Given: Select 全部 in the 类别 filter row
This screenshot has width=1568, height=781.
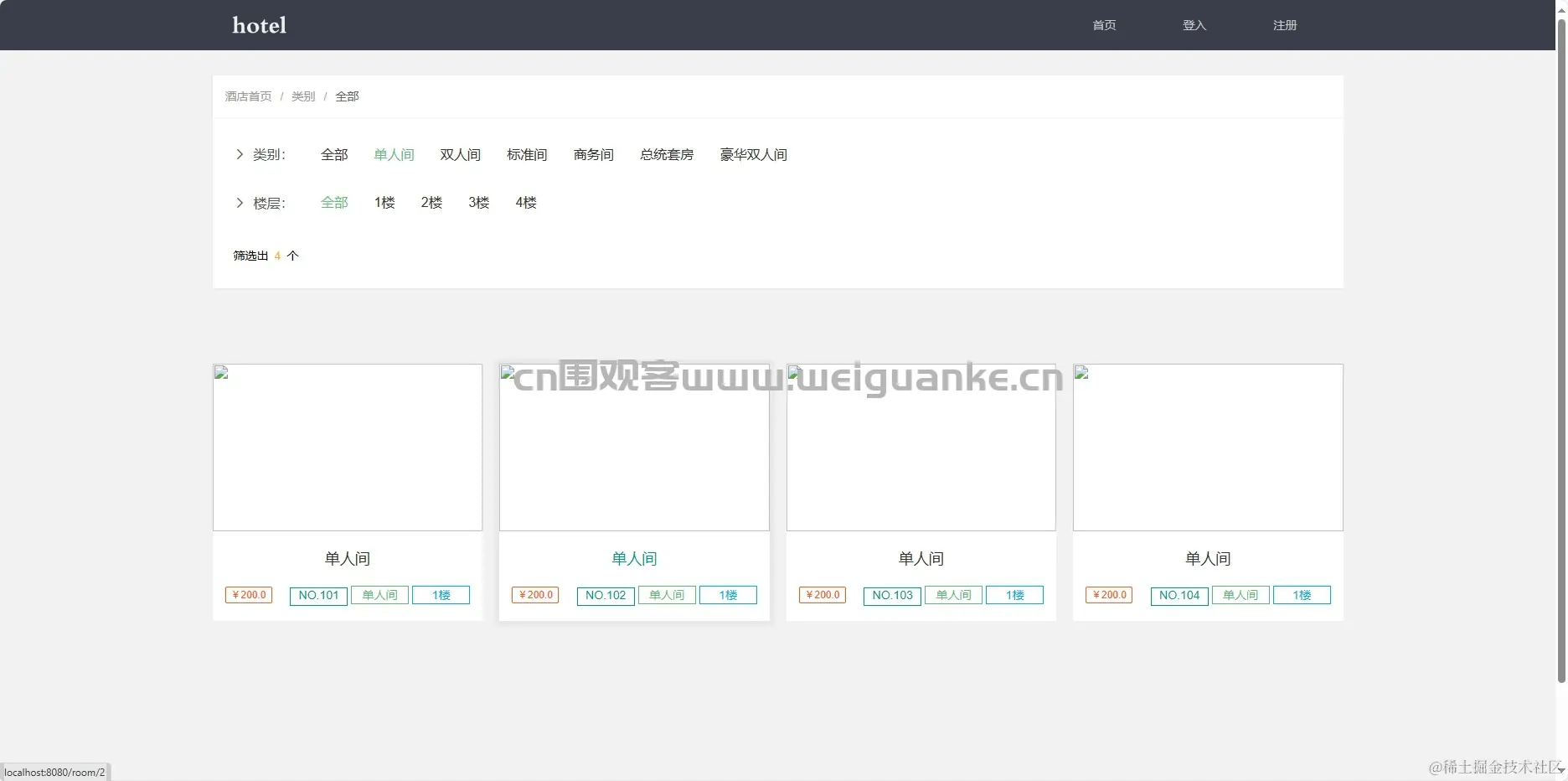Looking at the screenshot, I should (x=334, y=154).
